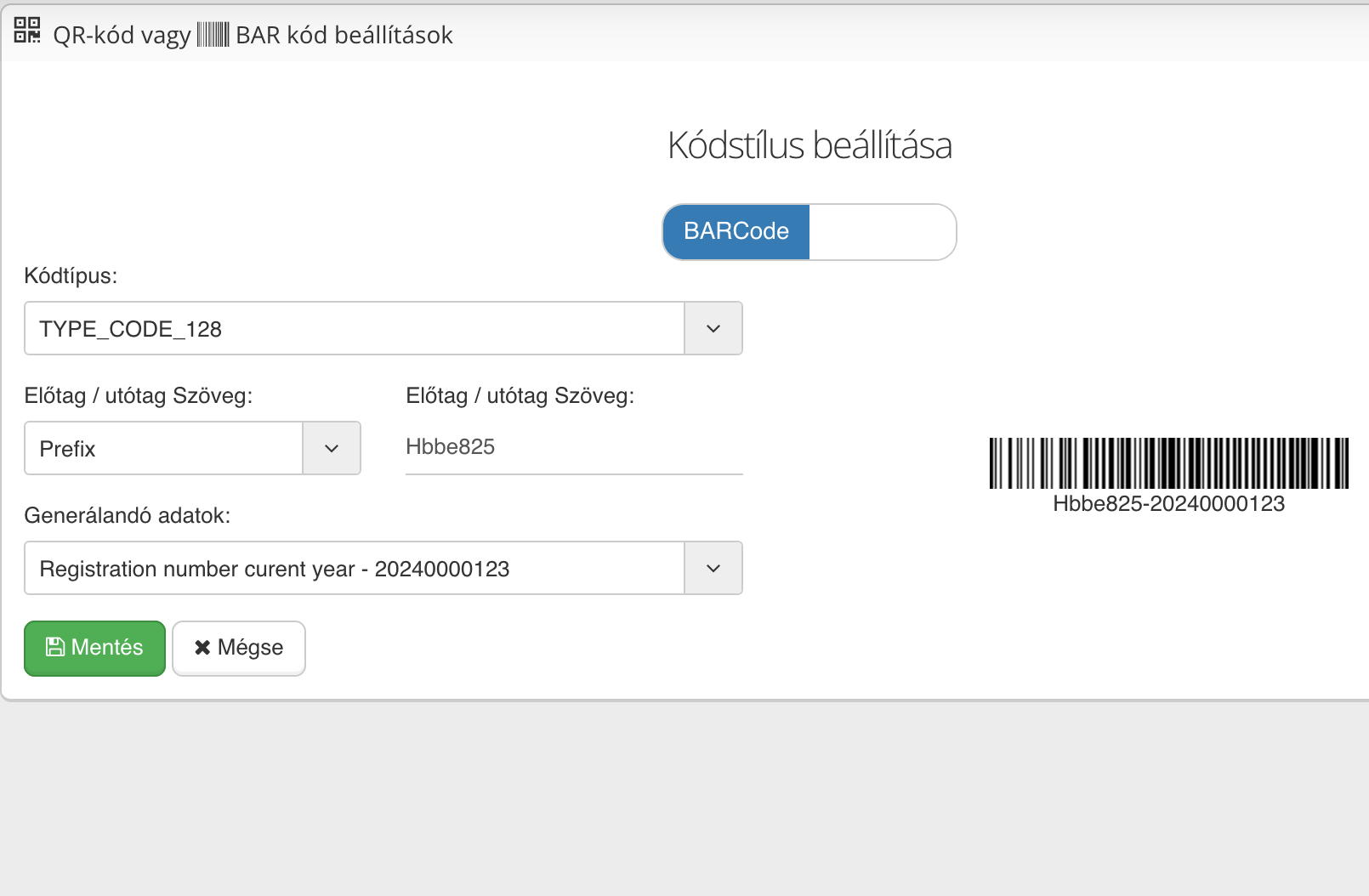Cancel with the Mégse button
Screen dimensions: 1369x896
click(239, 649)
